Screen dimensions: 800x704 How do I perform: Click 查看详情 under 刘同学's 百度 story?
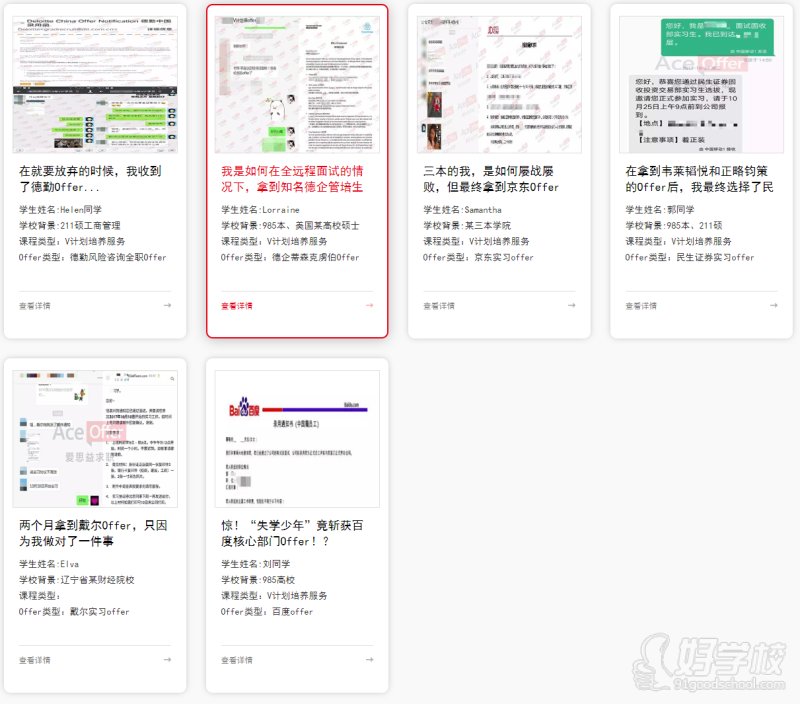coord(237,660)
